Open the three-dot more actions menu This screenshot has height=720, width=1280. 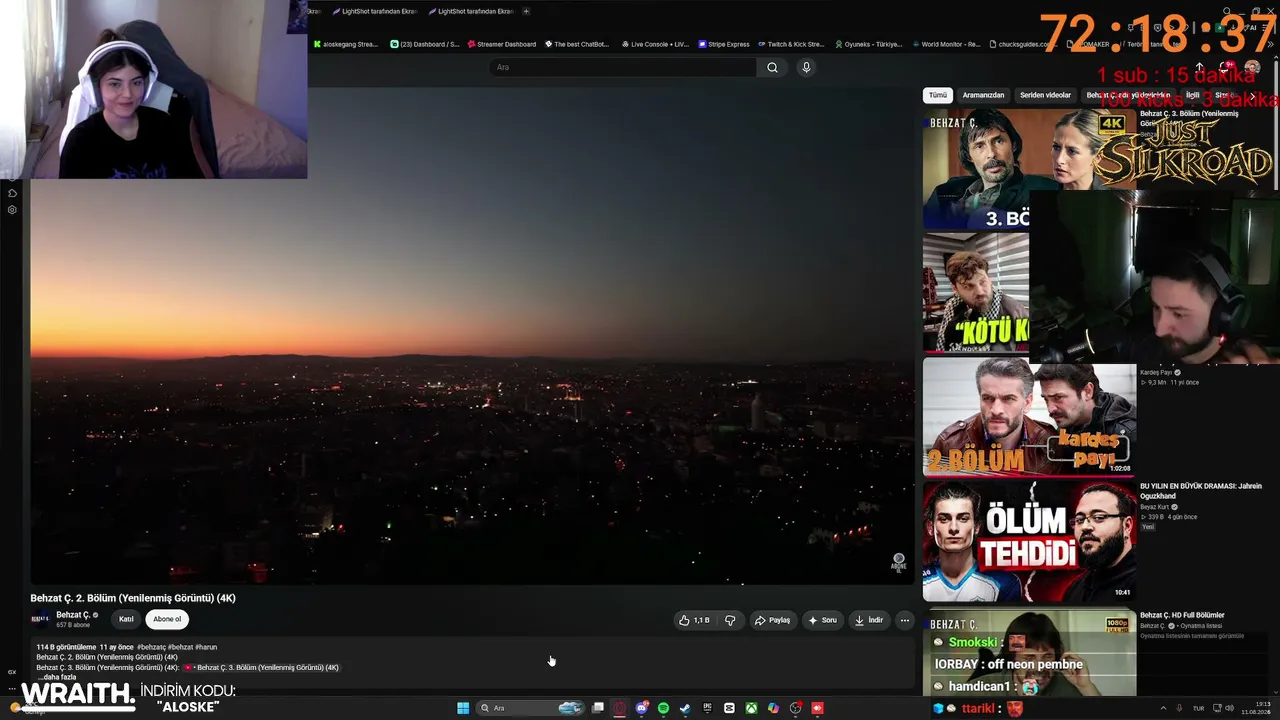(905, 620)
